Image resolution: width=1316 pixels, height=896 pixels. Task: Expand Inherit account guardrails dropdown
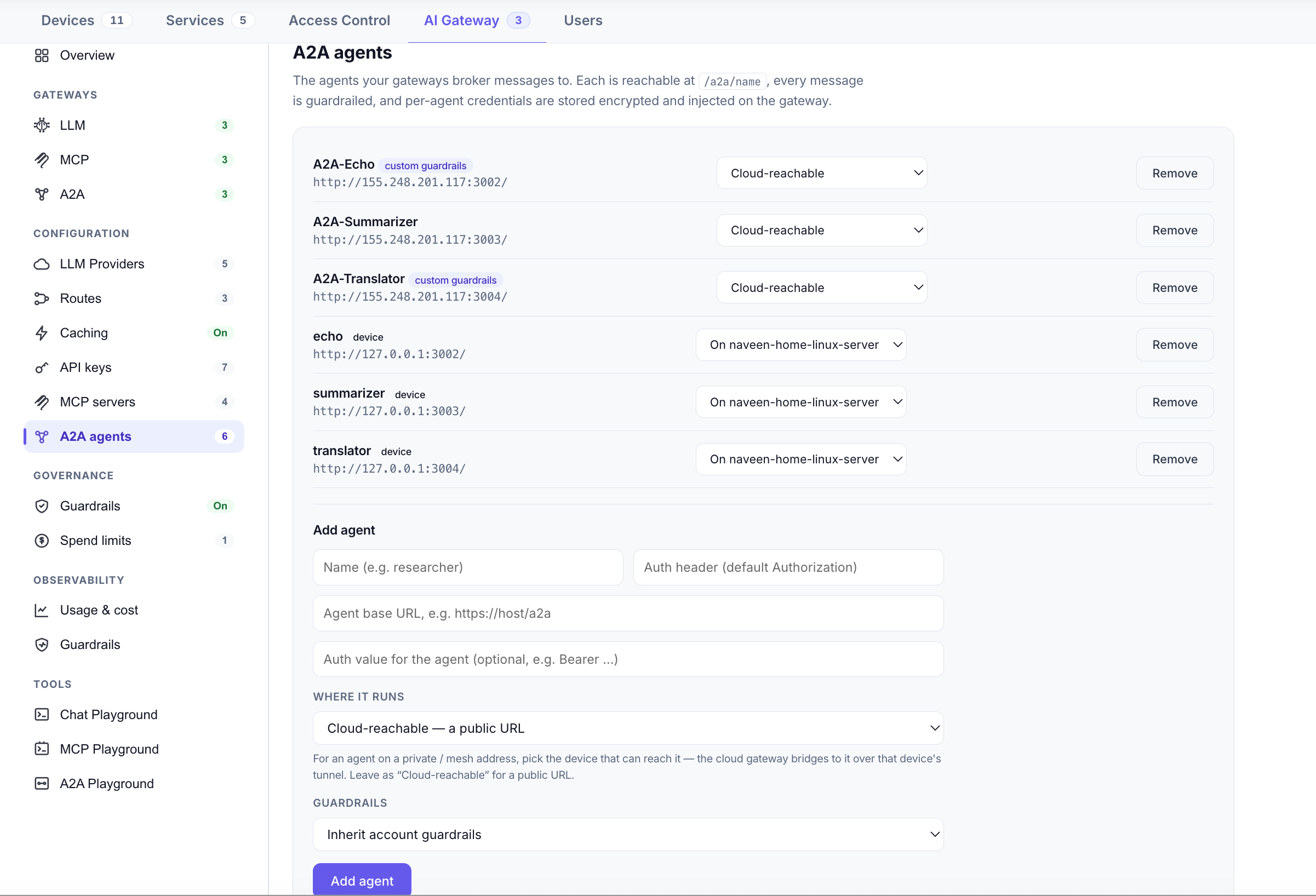click(x=628, y=834)
